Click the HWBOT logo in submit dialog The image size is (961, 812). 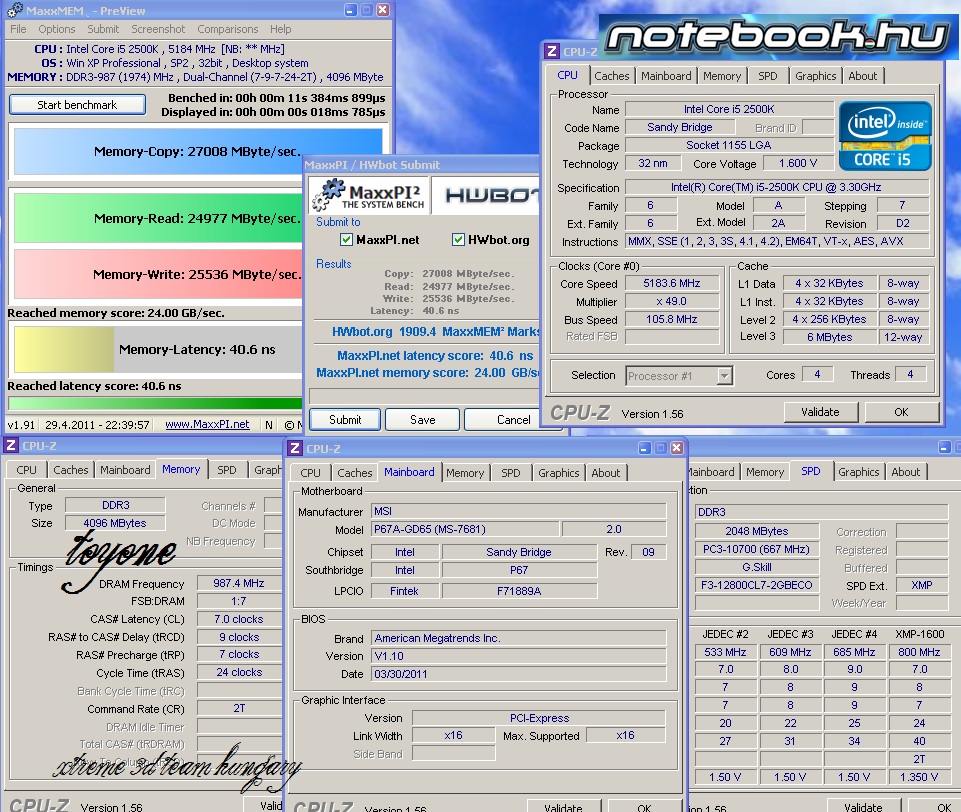click(x=488, y=195)
